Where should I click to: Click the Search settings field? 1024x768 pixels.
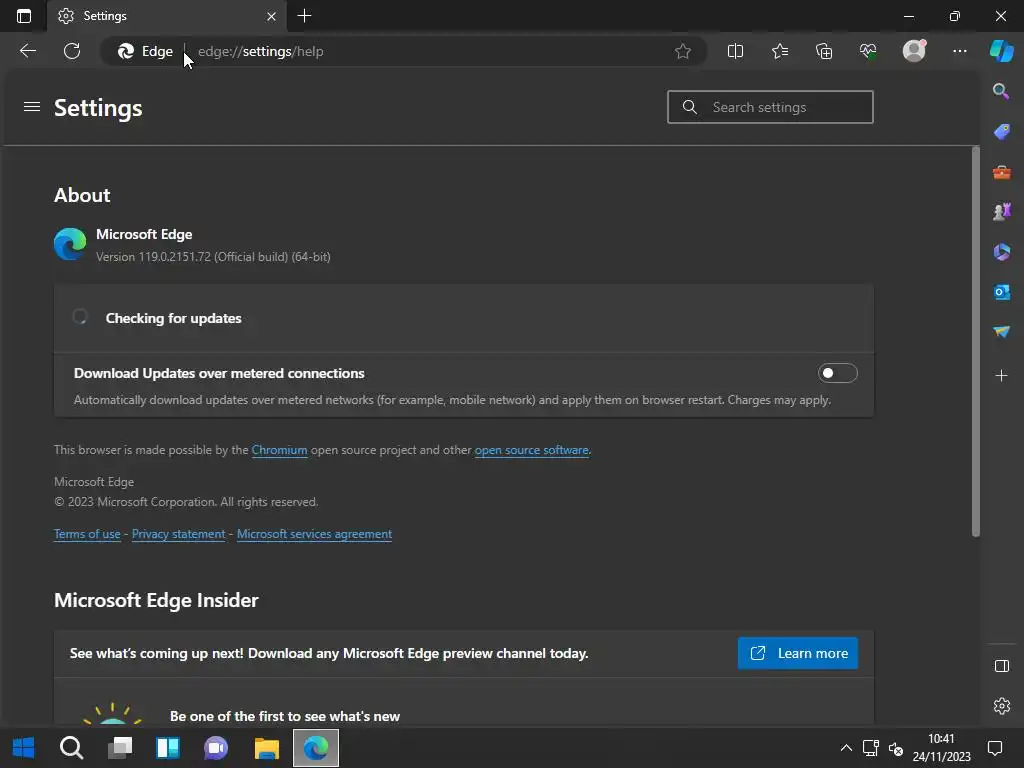tap(770, 107)
